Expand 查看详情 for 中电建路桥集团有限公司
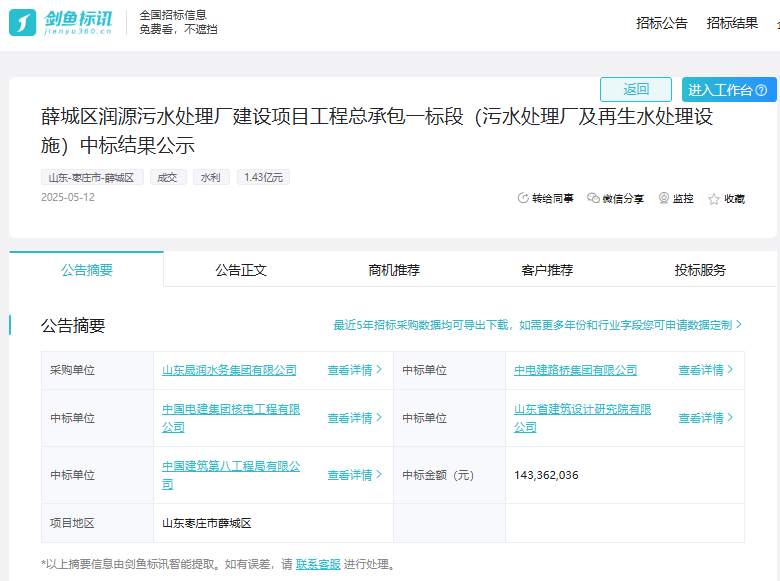Screen dimensions: 780x581 point(705,370)
